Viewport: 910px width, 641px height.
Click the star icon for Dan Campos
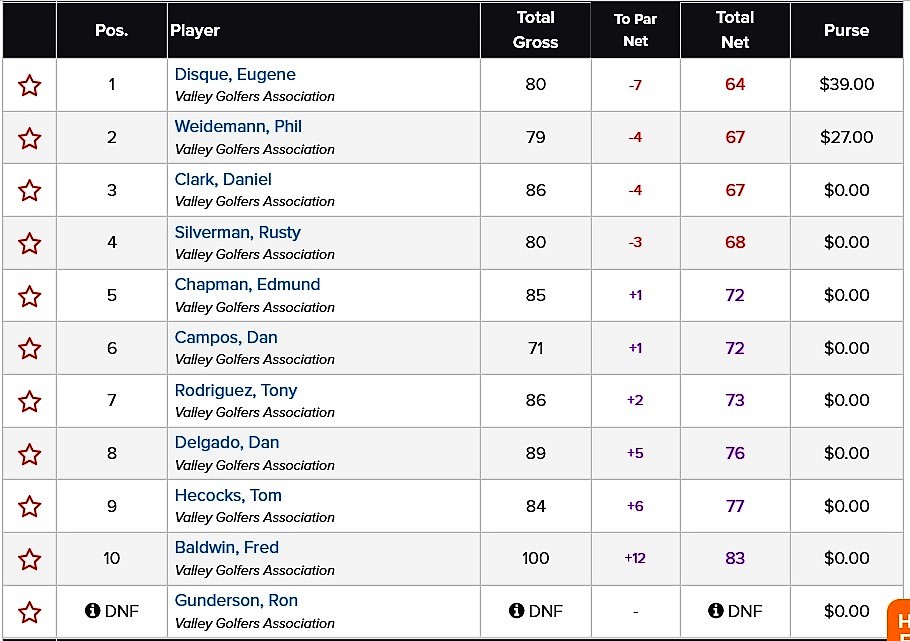click(30, 348)
